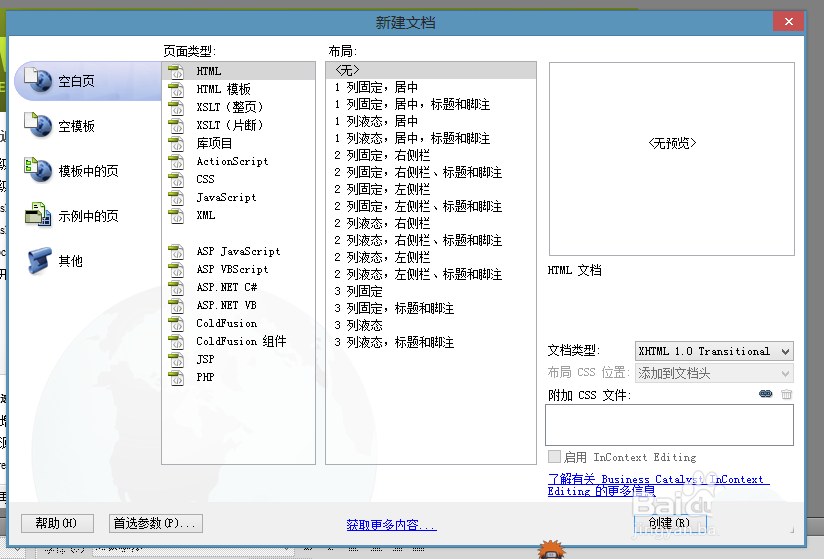Select layout 2 列液态，右侧栏、标题和脚注
This screenshot has width=824, height=559.
pyautogui.click(x=431, y=240)
